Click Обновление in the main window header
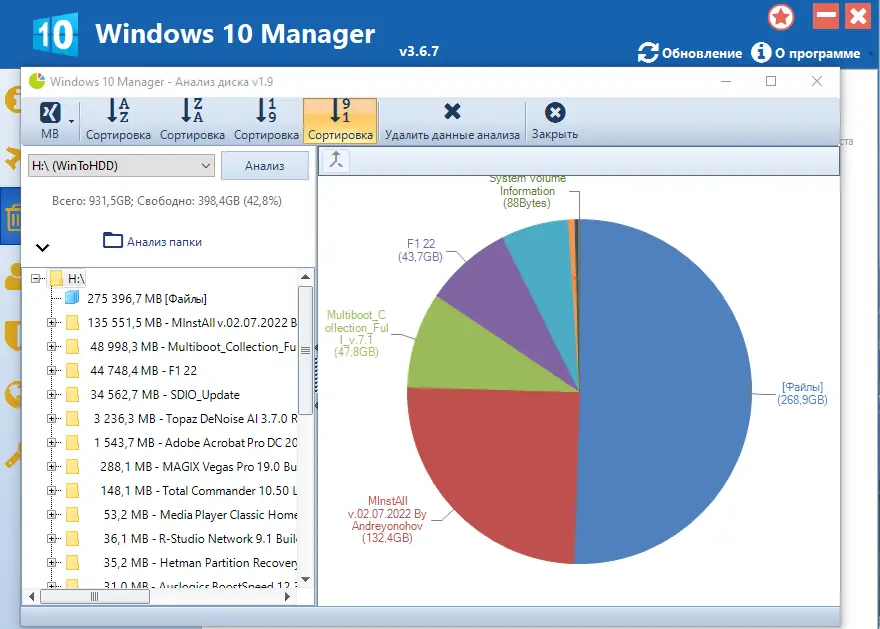Viewport: 880px width, 629px height. pos(690,53)
